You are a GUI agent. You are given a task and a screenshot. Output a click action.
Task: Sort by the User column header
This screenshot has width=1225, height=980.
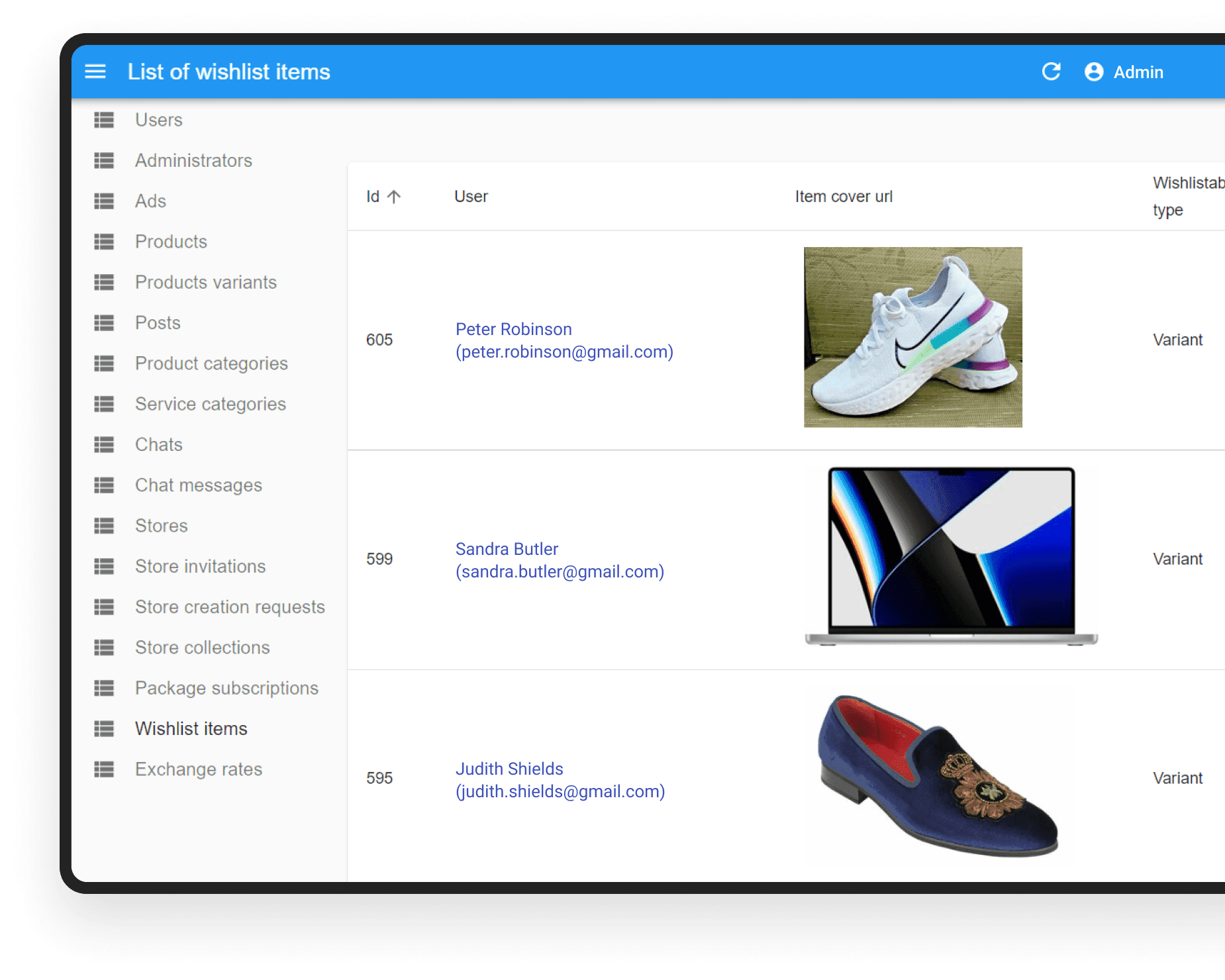(471, 197)
